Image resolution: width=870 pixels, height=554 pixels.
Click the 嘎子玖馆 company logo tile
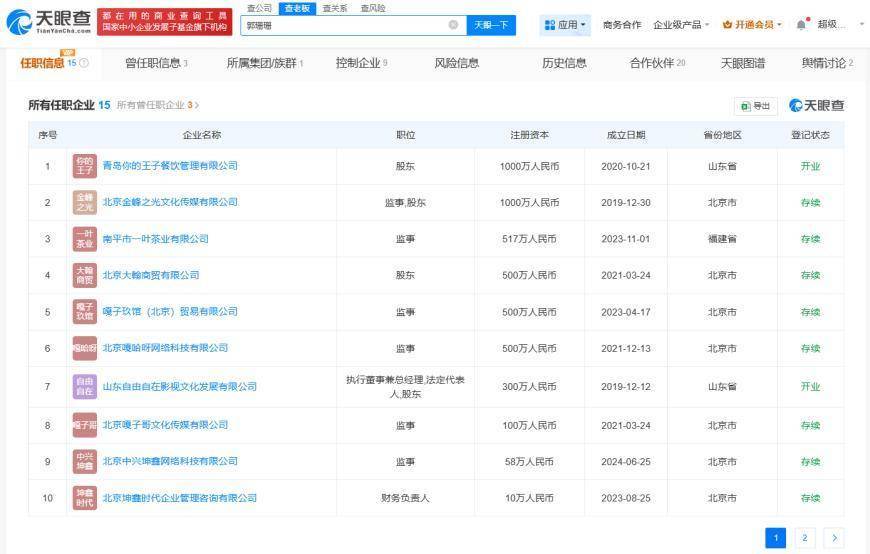pos(85,311)
